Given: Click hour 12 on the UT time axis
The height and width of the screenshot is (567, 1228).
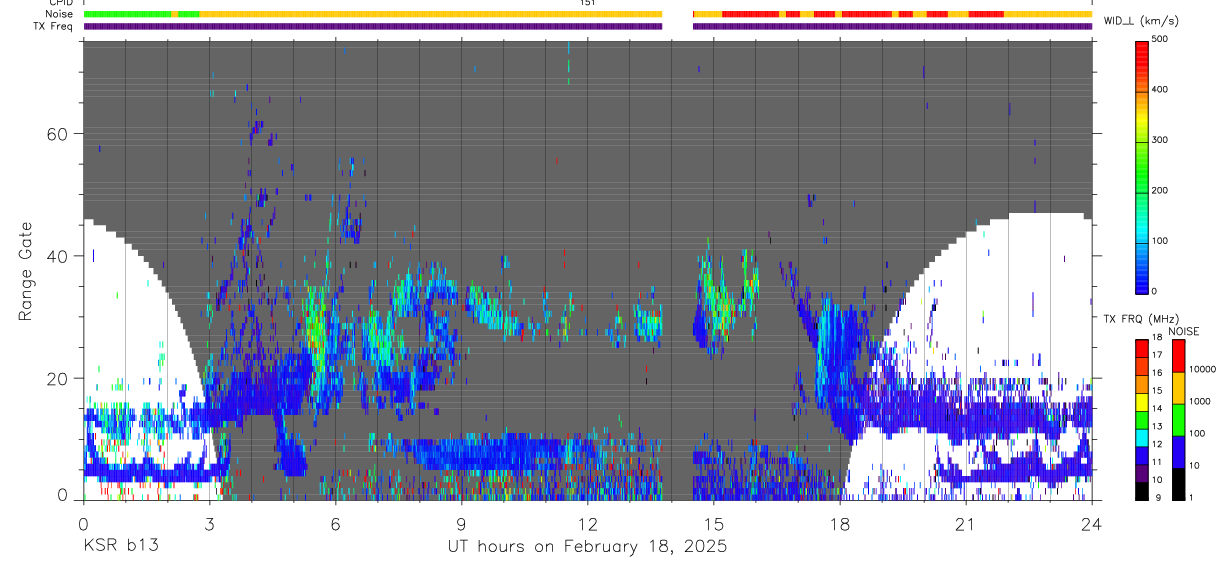Looking at the screenshot, I should click(587, 523).
